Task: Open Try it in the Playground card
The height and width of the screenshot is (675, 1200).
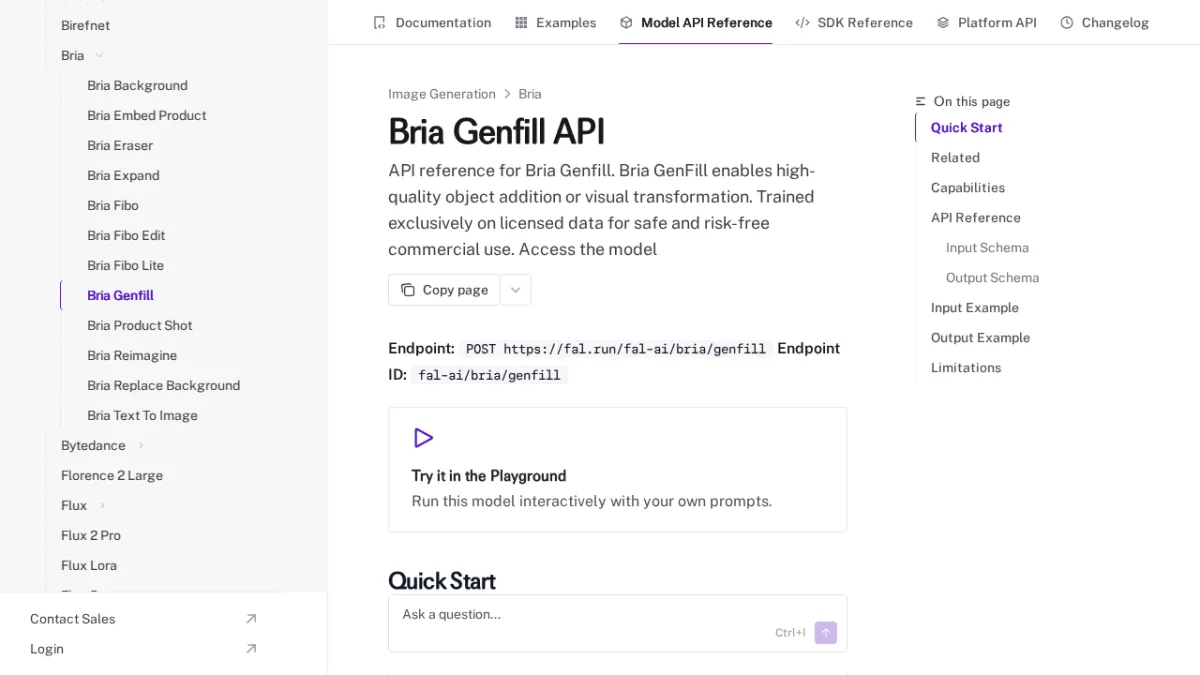Action: [x=617, y=469]
